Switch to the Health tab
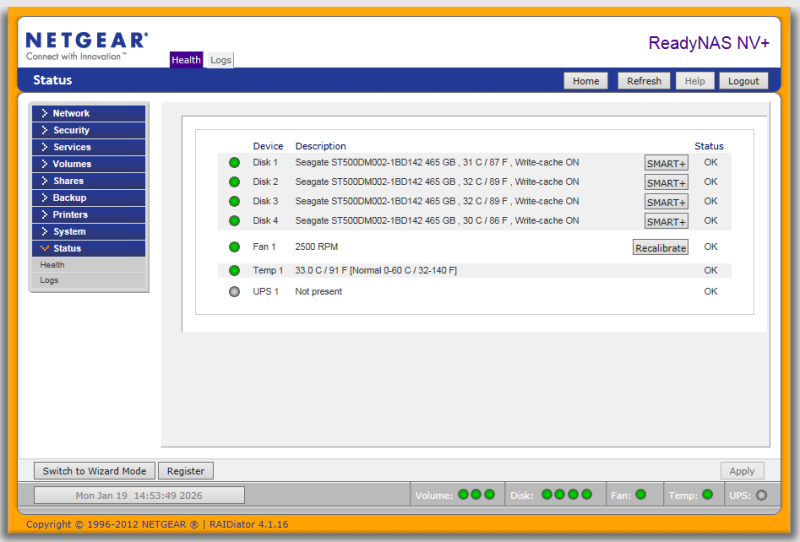This screenshot has height=542, width=800. [186, 60]
